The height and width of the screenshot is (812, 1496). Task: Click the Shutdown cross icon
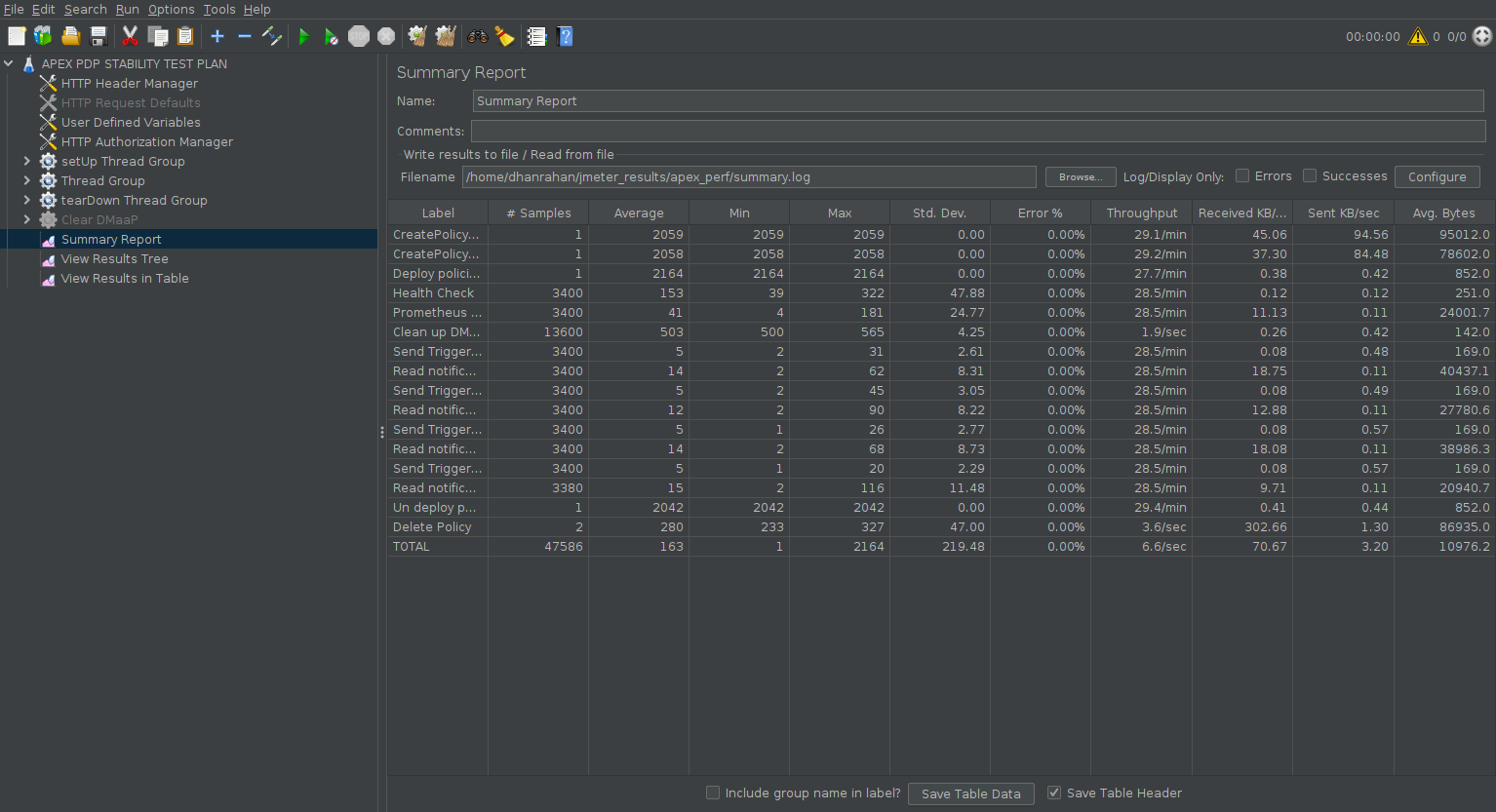(x=386, y=36)
